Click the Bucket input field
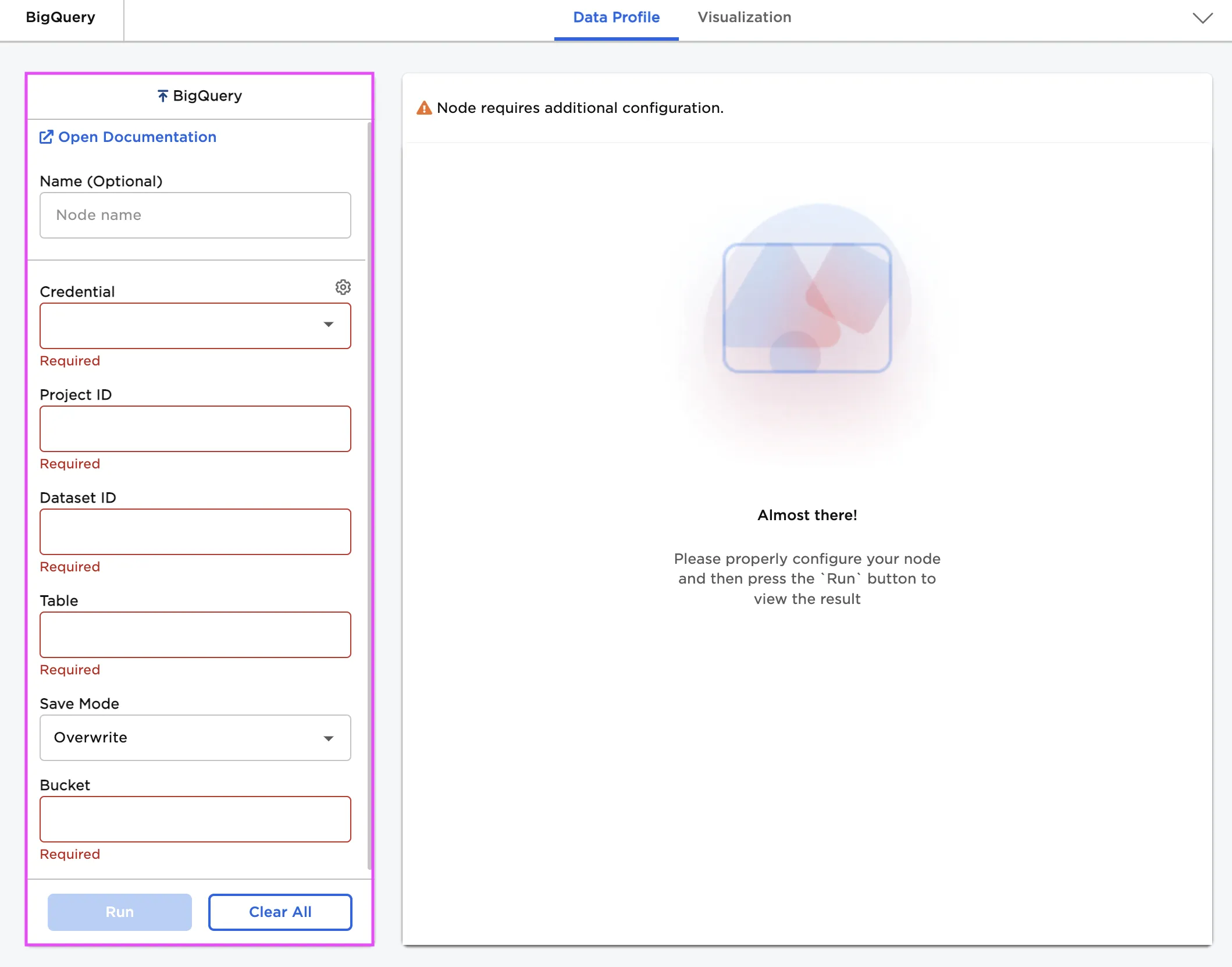Screen dimensions: 1232x967 [195, 819]
